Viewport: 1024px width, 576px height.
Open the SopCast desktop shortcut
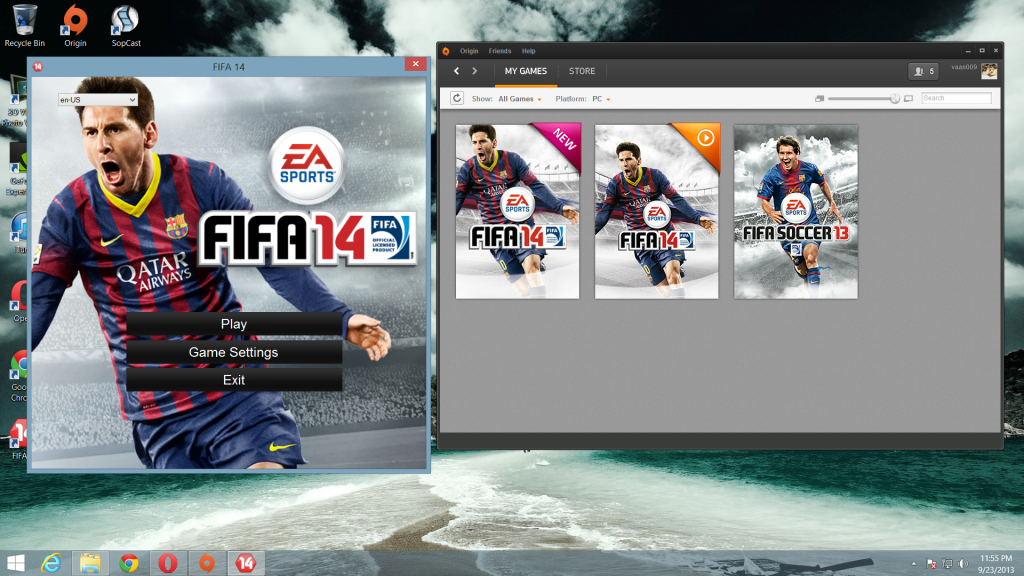click(x=125, y=25)
